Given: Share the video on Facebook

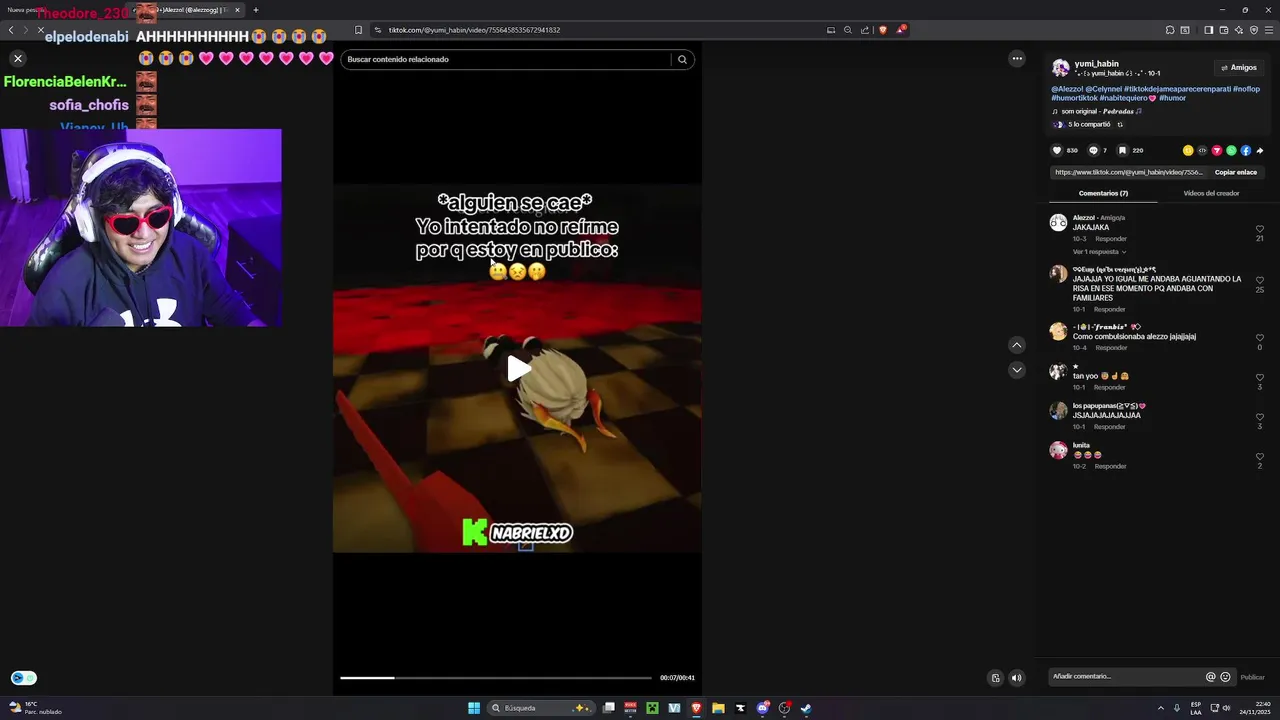Looking at the screenshot, I should 1246,150.
